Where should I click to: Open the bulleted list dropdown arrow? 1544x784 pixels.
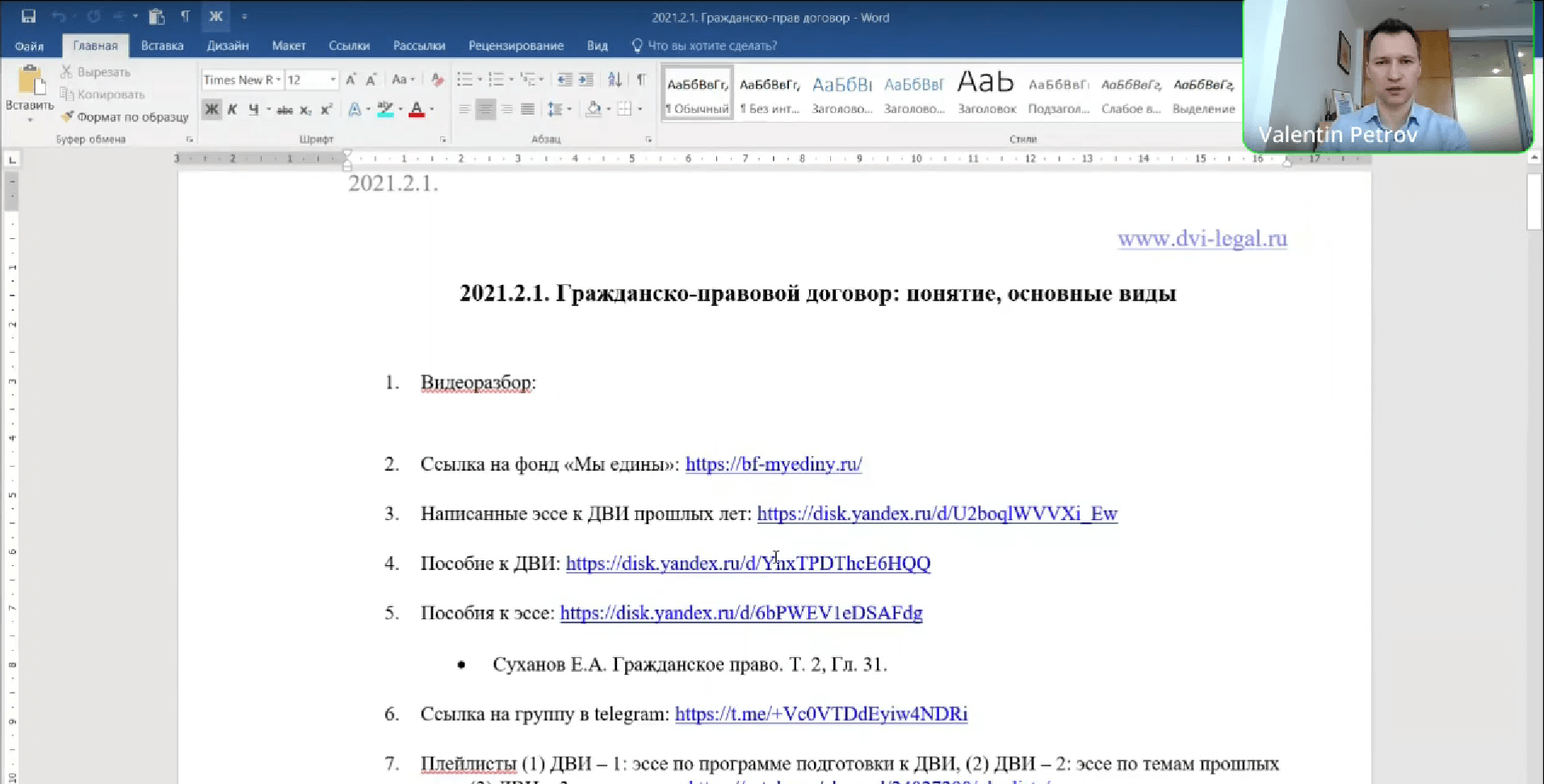tap(479, 79)
